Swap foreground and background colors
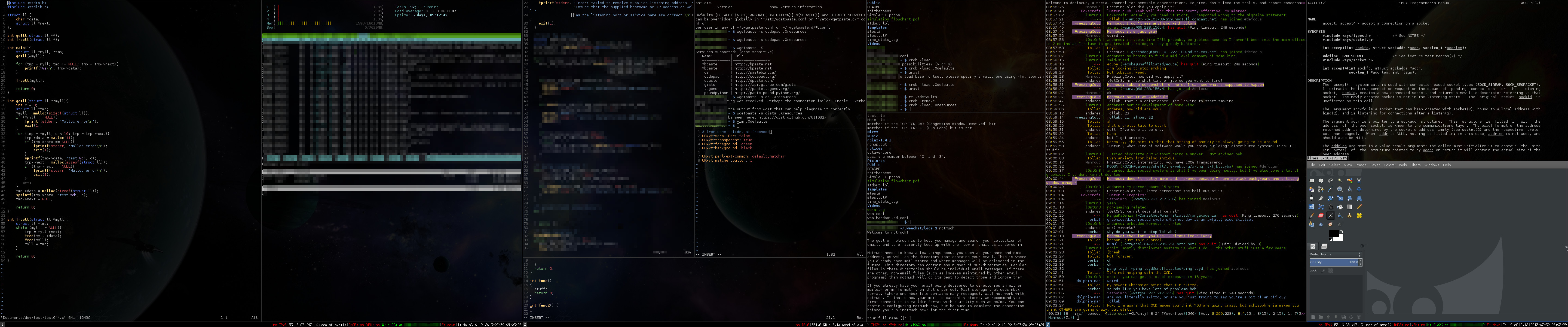The height and width of the screenshot is (327, 1568). coord(1342,231)
